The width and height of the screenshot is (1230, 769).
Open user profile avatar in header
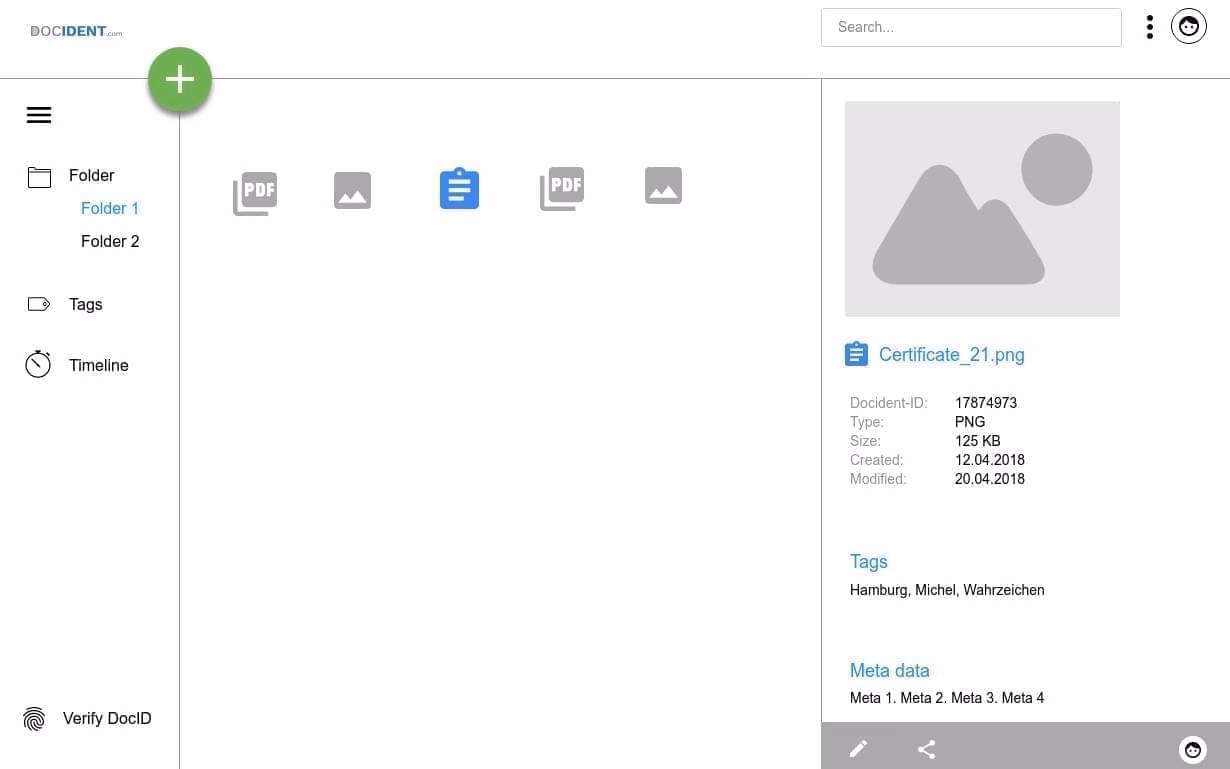[x=1188, y=27]
